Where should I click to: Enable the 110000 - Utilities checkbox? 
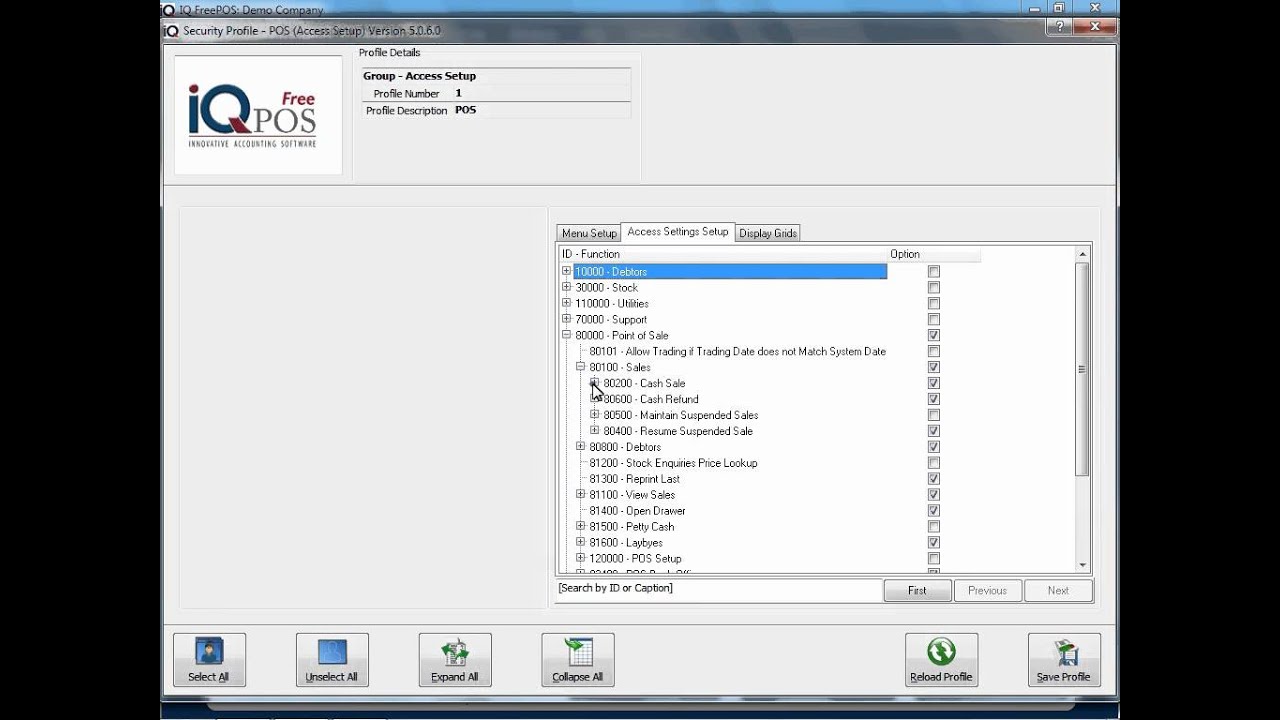(x=934, y=304)
